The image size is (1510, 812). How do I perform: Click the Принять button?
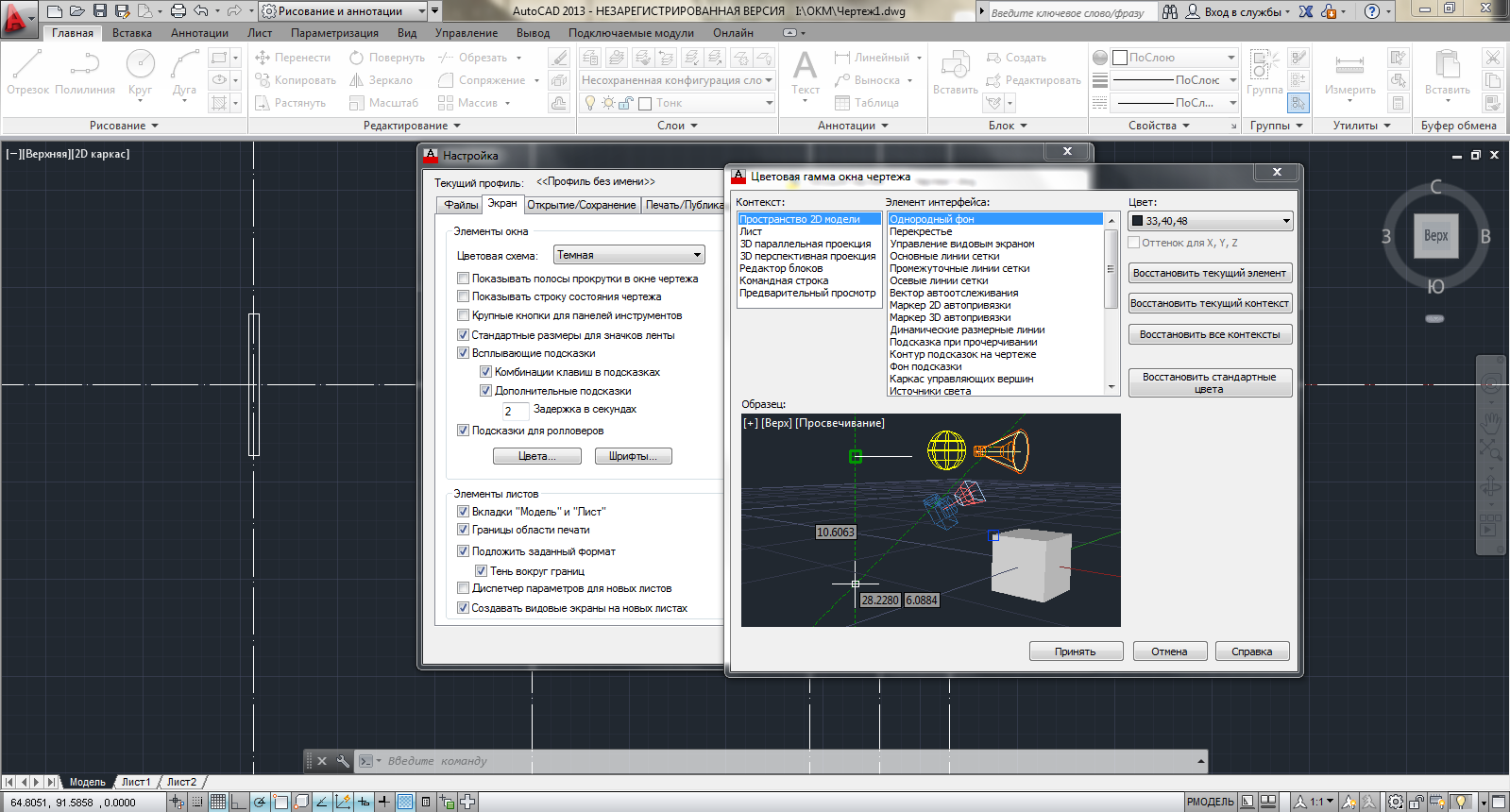coord(1075,651)
